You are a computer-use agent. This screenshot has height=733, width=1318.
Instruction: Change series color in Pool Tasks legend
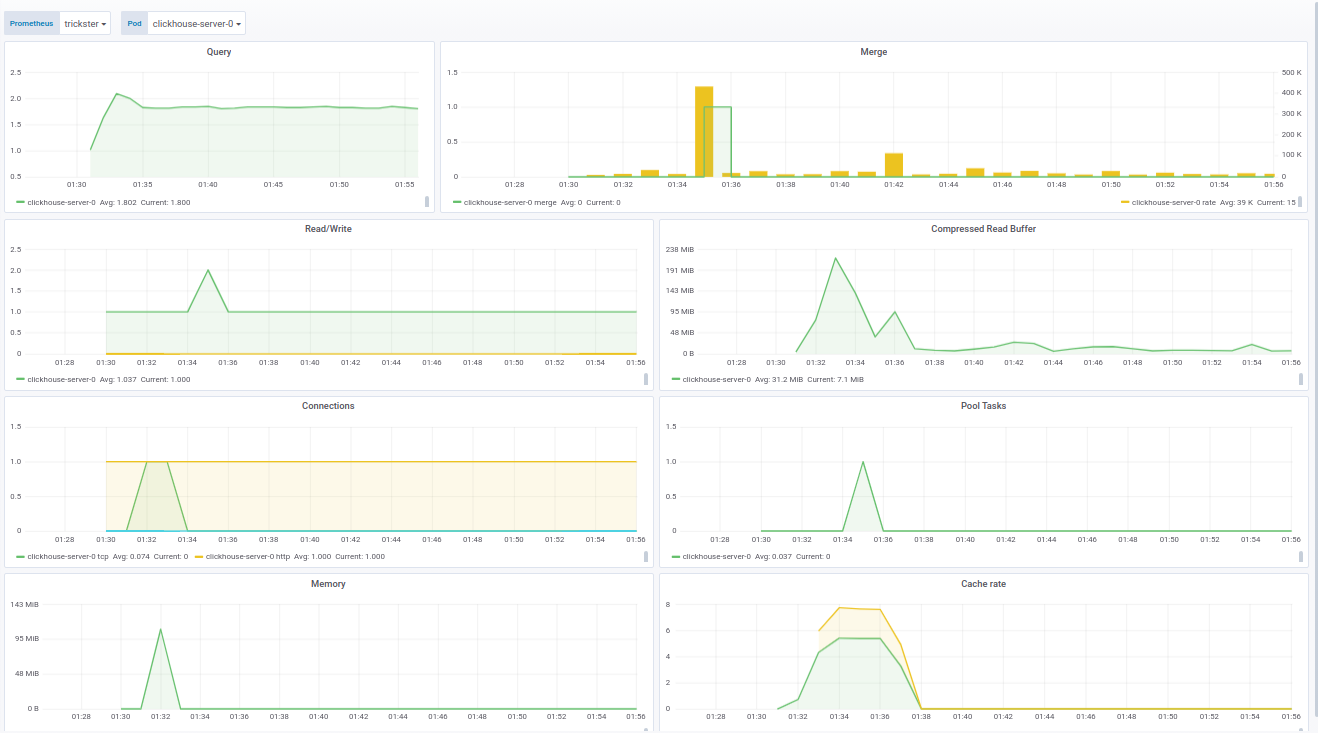click(x=676, y=556)
